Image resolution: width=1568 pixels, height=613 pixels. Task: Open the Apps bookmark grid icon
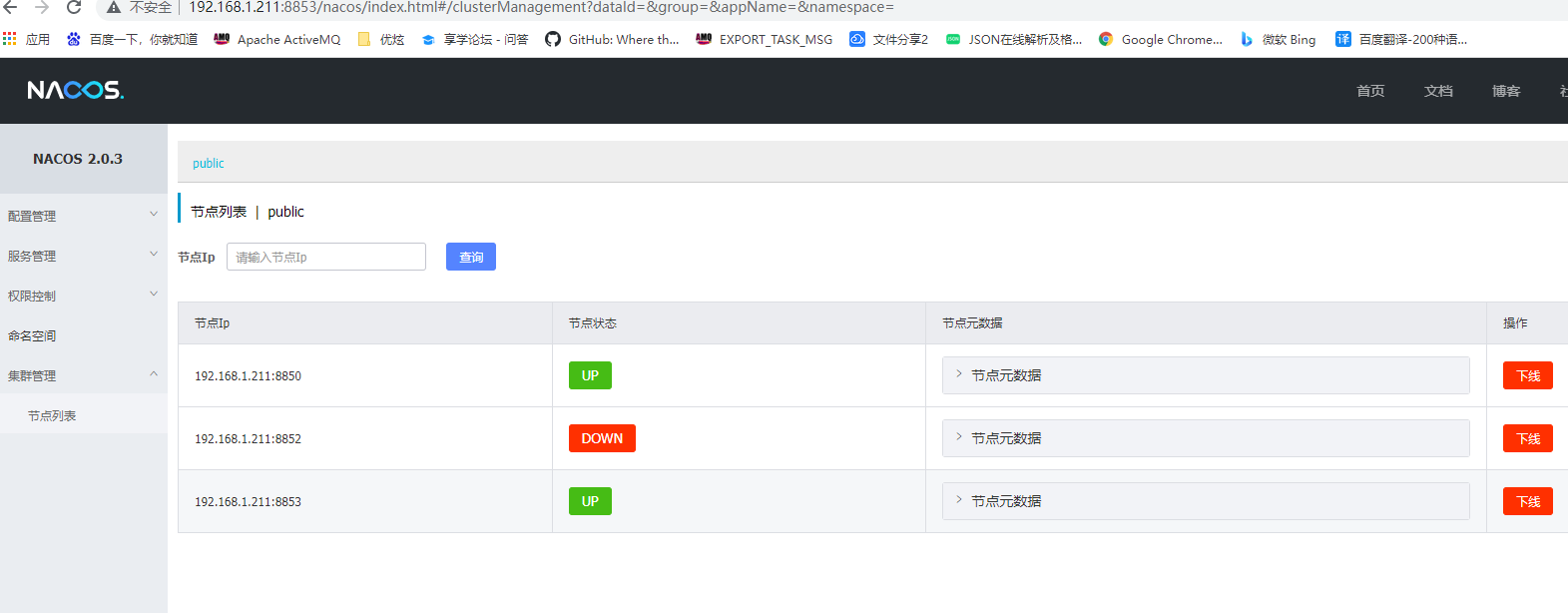(x=10, y=39)
